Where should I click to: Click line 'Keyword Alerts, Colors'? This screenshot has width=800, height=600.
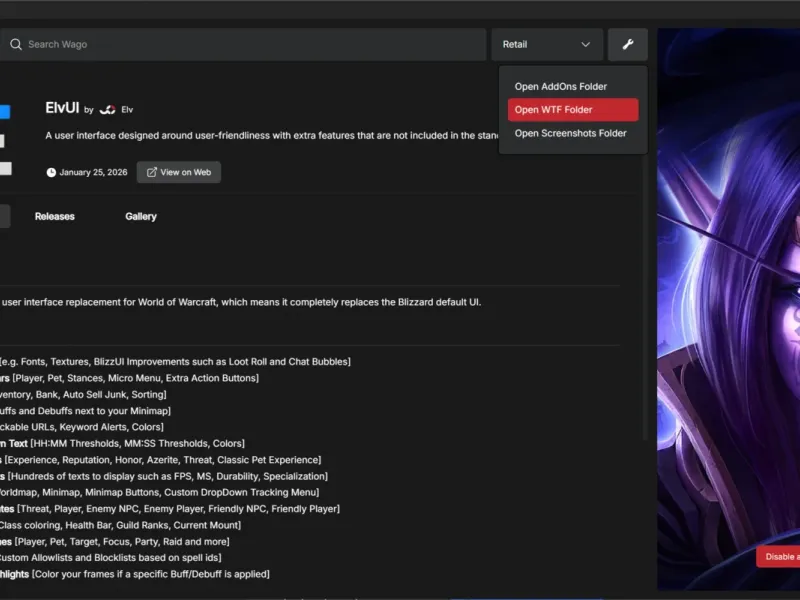pyautogui.click(x=111, y=427)
